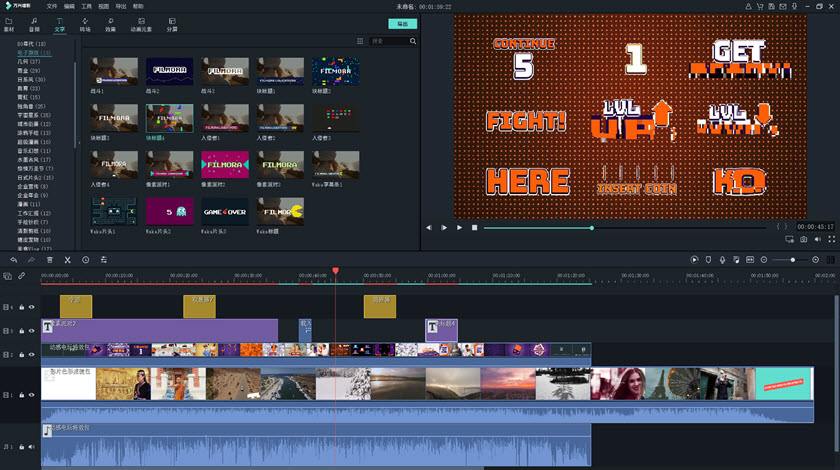The width and height of the screenshot is (840, 470).
Task: Click the undo arrow above the timeline
Action: [13, 259]
